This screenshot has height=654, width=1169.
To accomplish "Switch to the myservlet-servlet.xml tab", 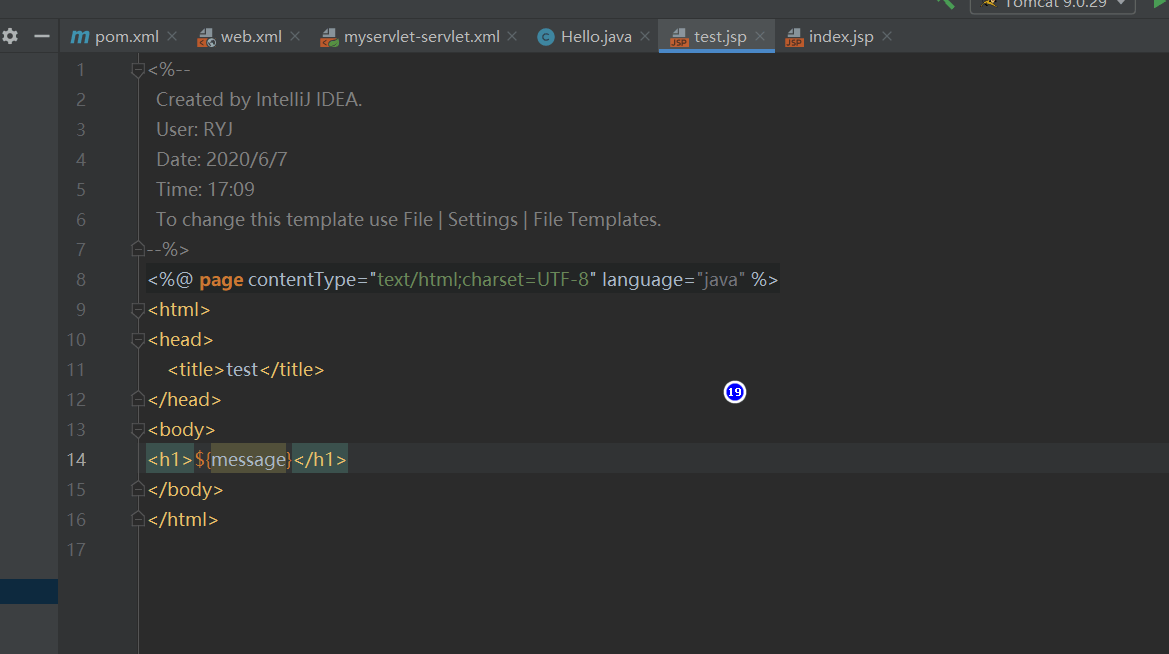I will pos(421,37).
